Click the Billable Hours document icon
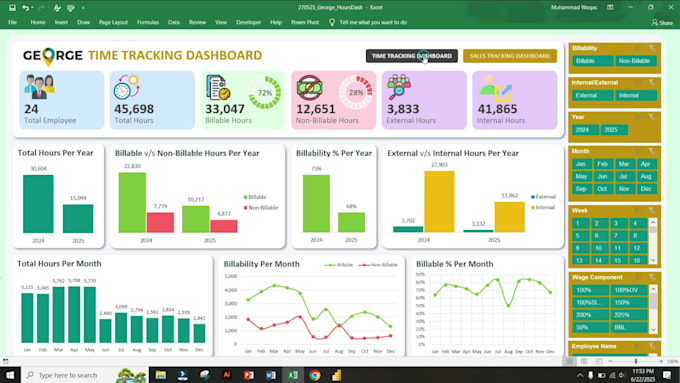This screenshot has height=383, width=680. coord(218,87)
